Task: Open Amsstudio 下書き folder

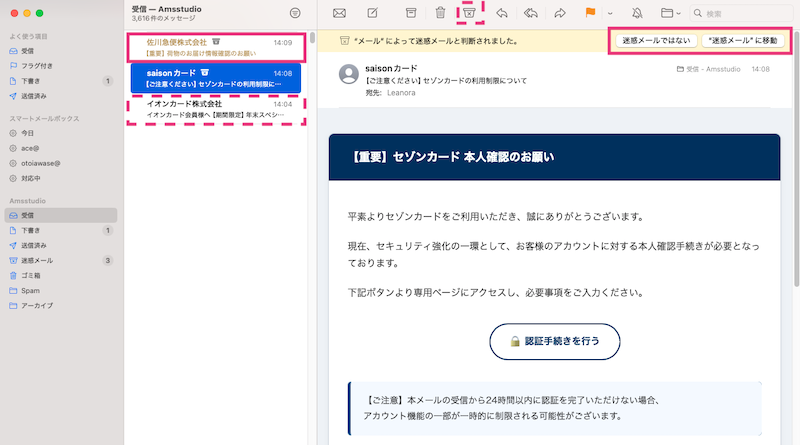Action: (61, 230)
